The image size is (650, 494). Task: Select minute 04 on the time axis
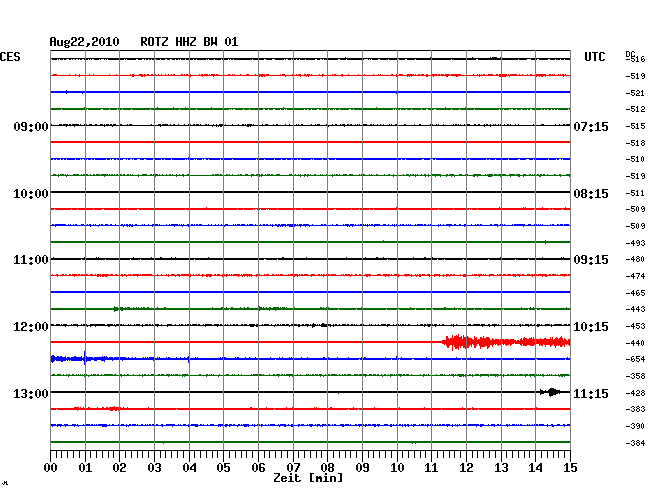(189, 468)
